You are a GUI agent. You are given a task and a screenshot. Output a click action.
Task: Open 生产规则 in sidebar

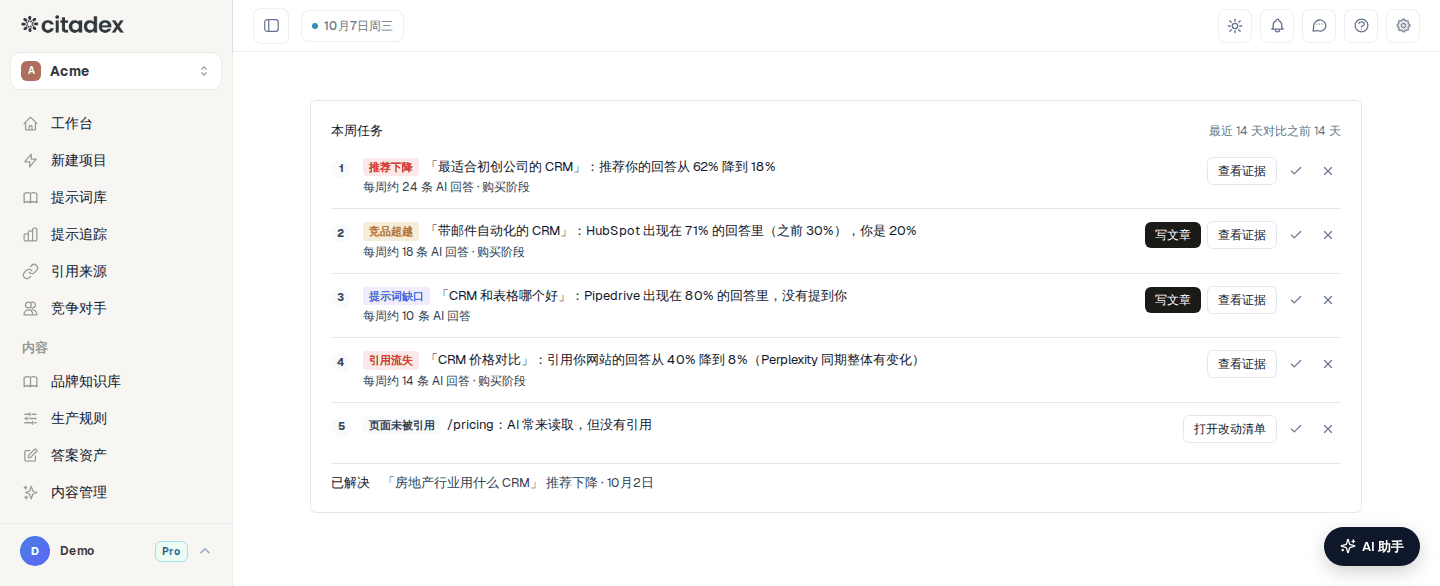click(116, 419)
